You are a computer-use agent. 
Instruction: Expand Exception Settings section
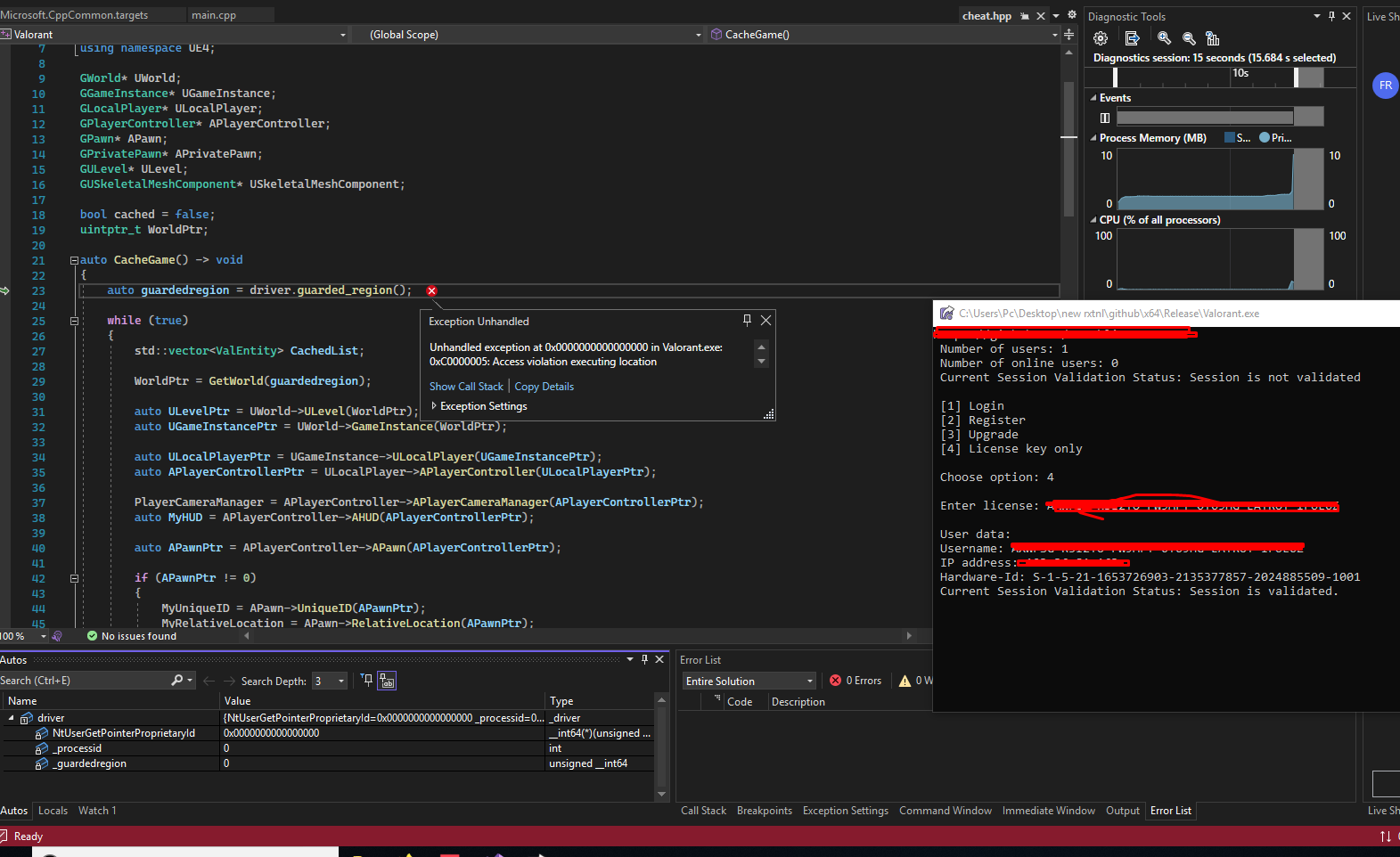[434, 406]
